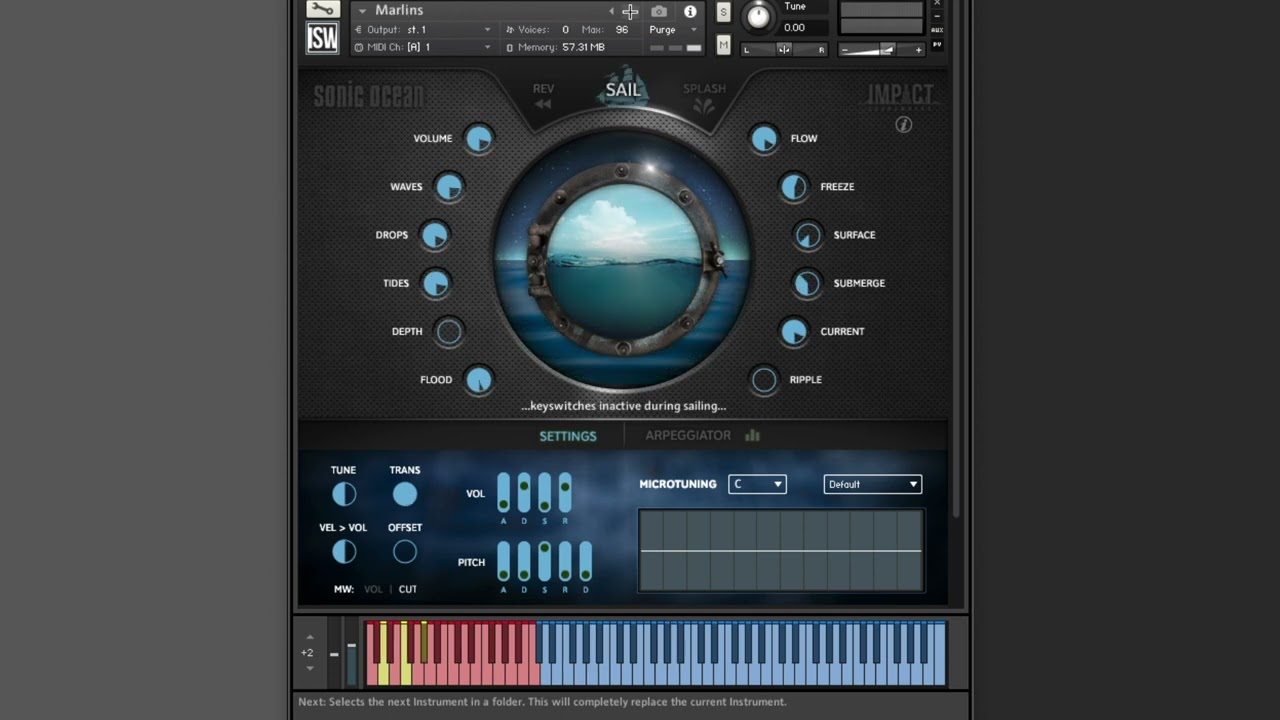Image resolution: width=1280 pixels, height=720 pixels.
Task: Toggle the Mute M button
Action: point(723,43)
